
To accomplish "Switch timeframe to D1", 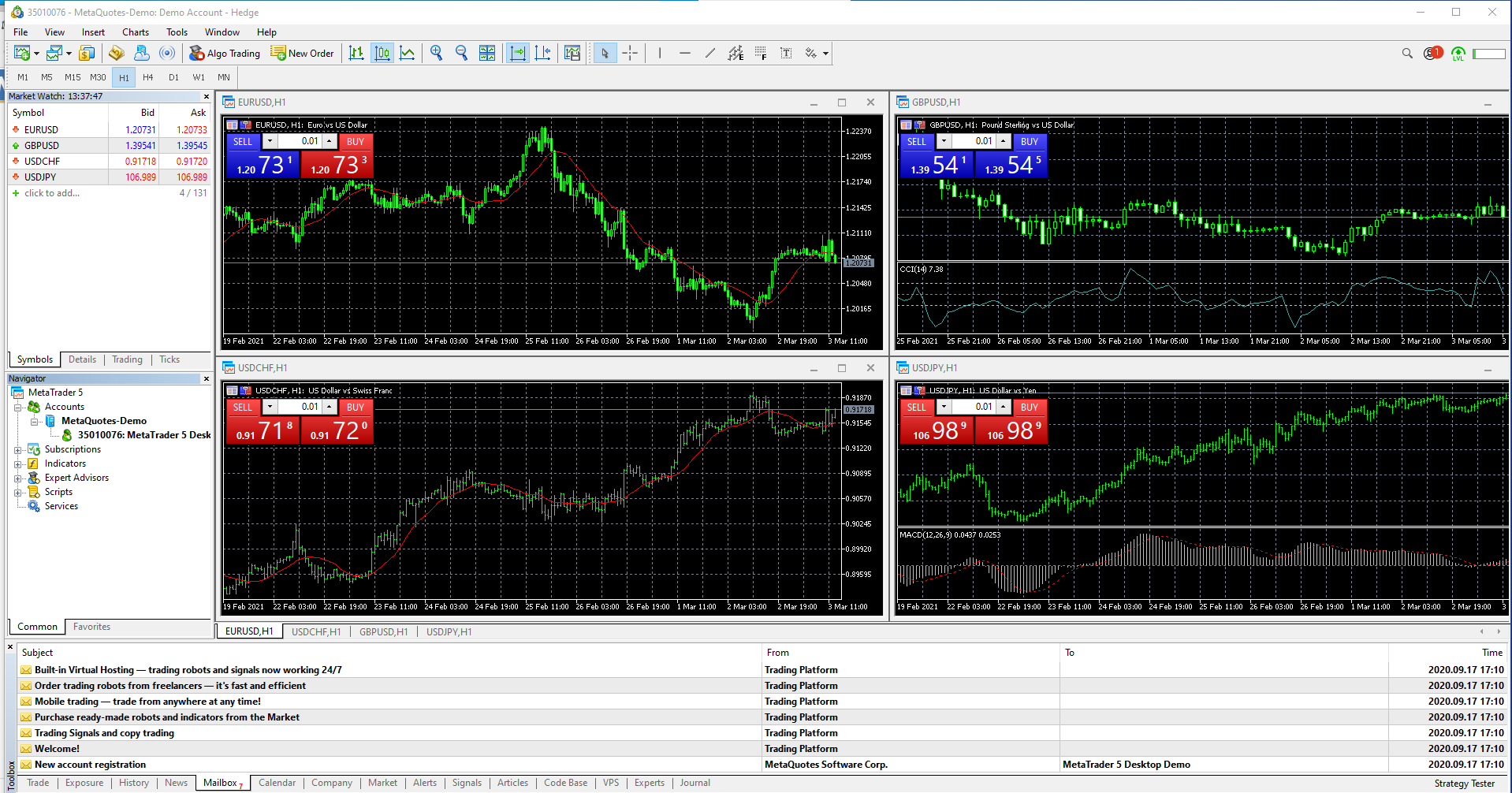I will click(x=173, y=77).
